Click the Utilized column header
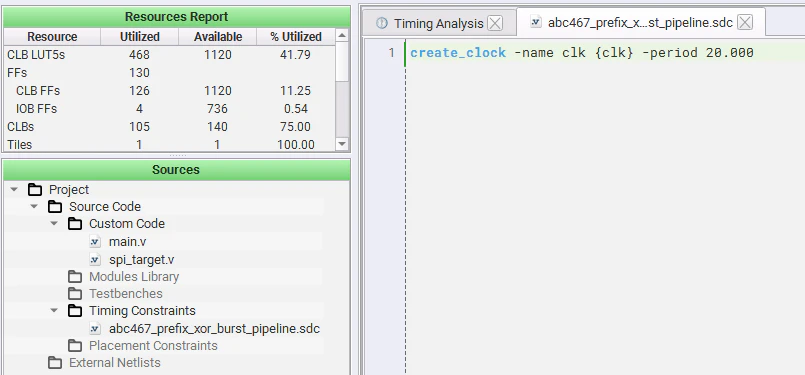This screenshot has width=805, height=375. click(x=140, y=37)
